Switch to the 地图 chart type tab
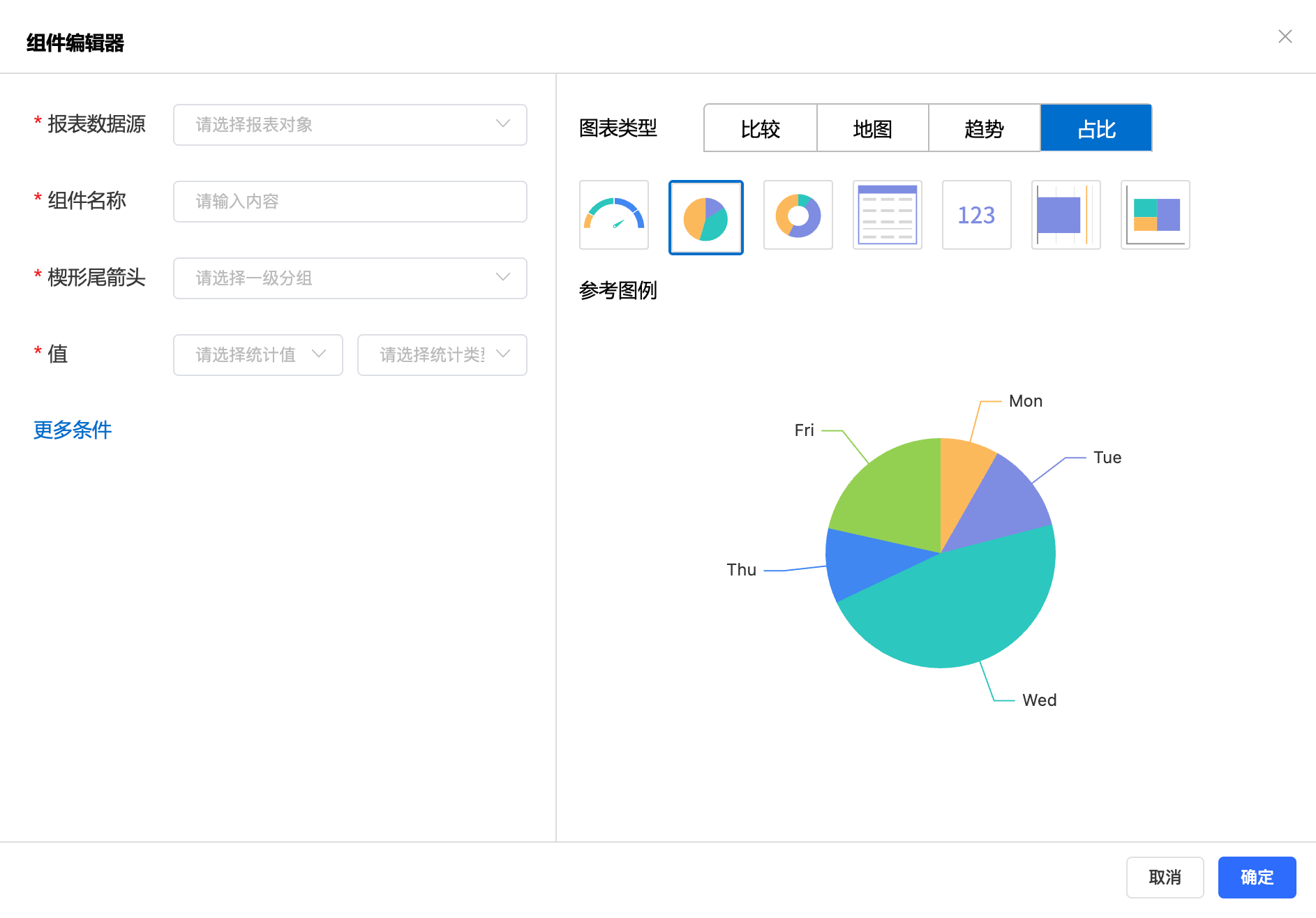The width and height of the screenshot is (1316, 918). (872, 128)
